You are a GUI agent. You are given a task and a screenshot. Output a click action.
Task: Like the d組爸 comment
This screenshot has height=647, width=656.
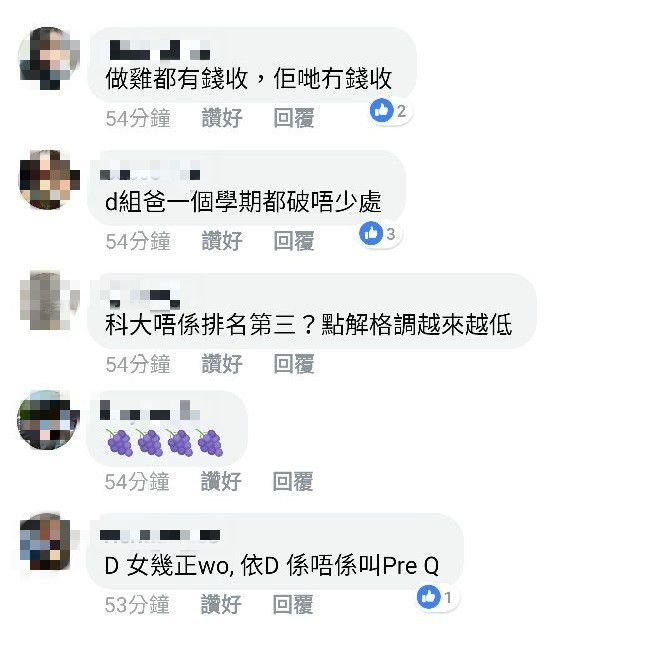coord(222,241)
